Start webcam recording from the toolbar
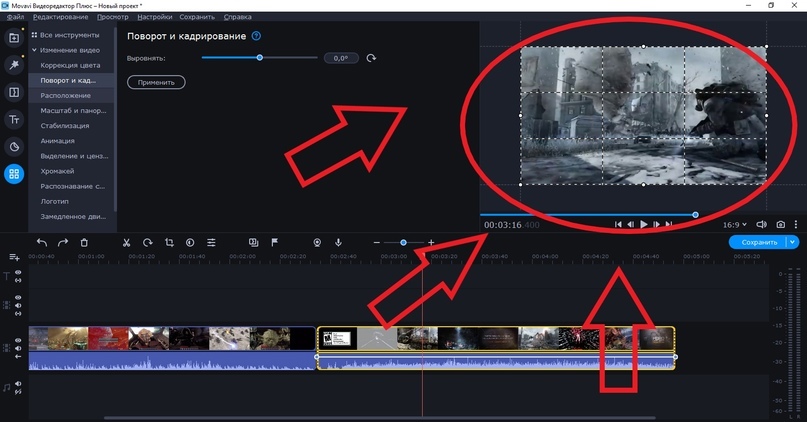807x422 pixels. tap(317, 242)
